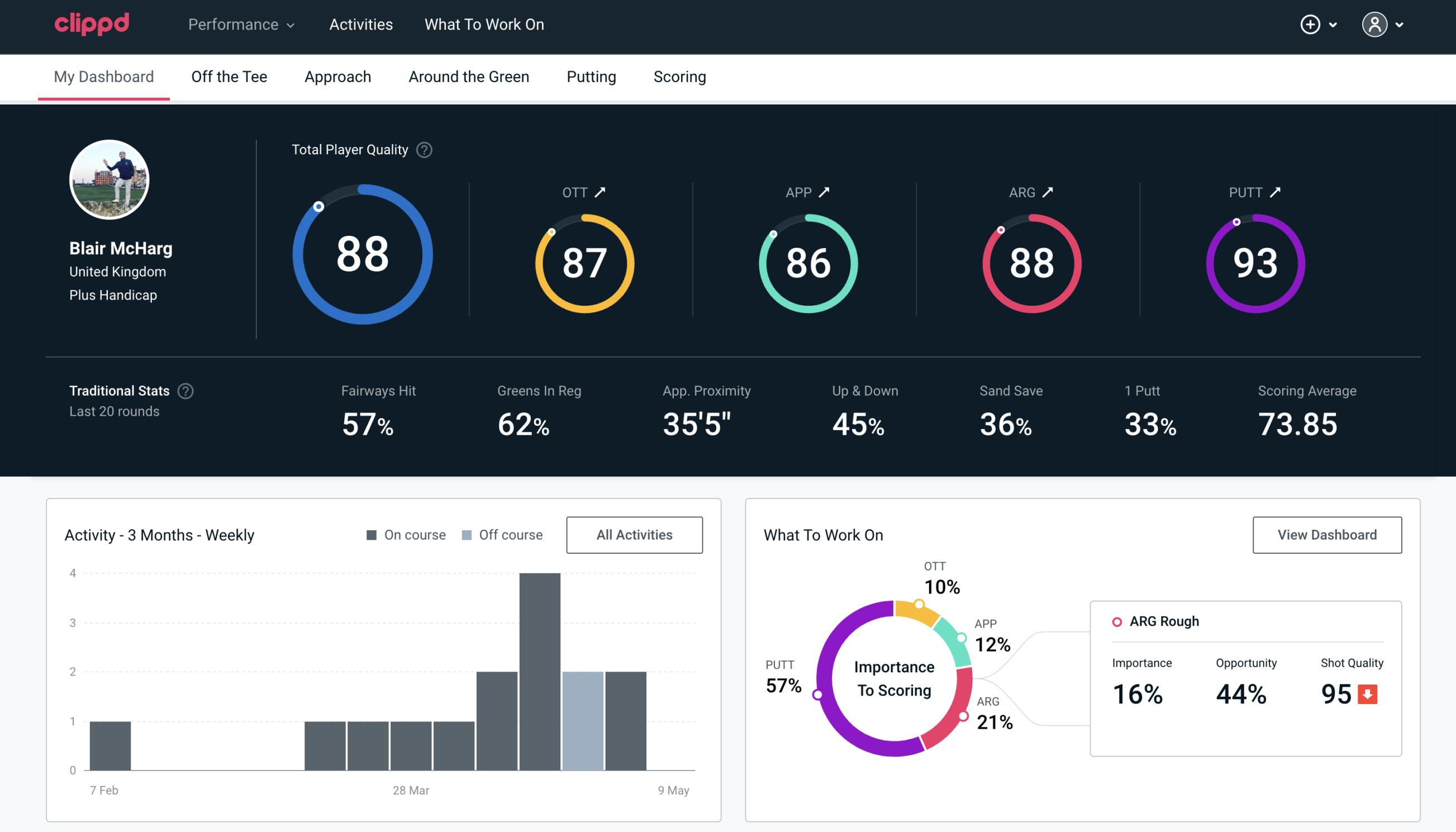Click the Traditional Stats help icon
This screenshot has width=1456, height=832.
(186, 391)
